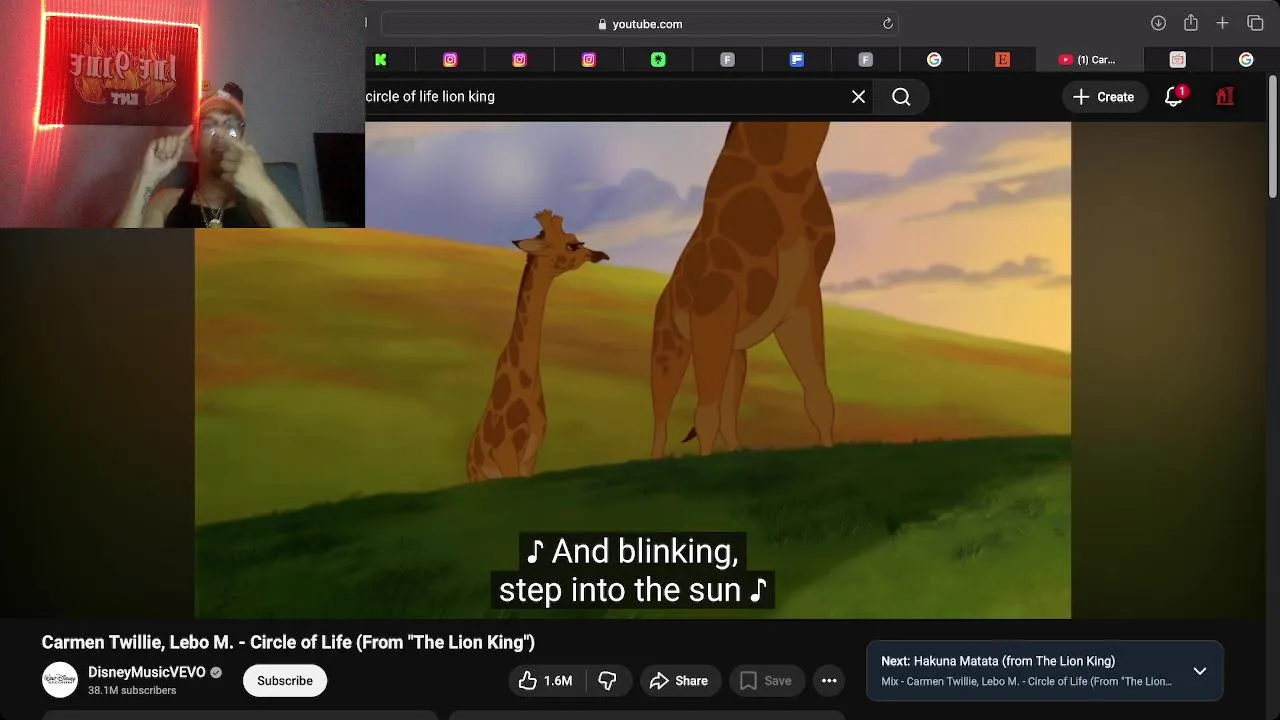
Task: Click the 'Carmen Twillie, Lebo M. - Circle of Life' title
Action: [x=288, y=643]
